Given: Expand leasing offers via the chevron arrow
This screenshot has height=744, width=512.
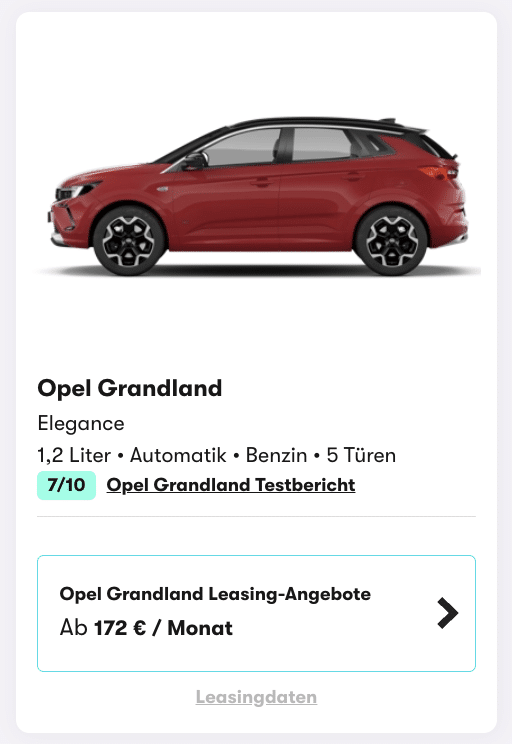Looking at the screenshot, I should click(447, 613).
